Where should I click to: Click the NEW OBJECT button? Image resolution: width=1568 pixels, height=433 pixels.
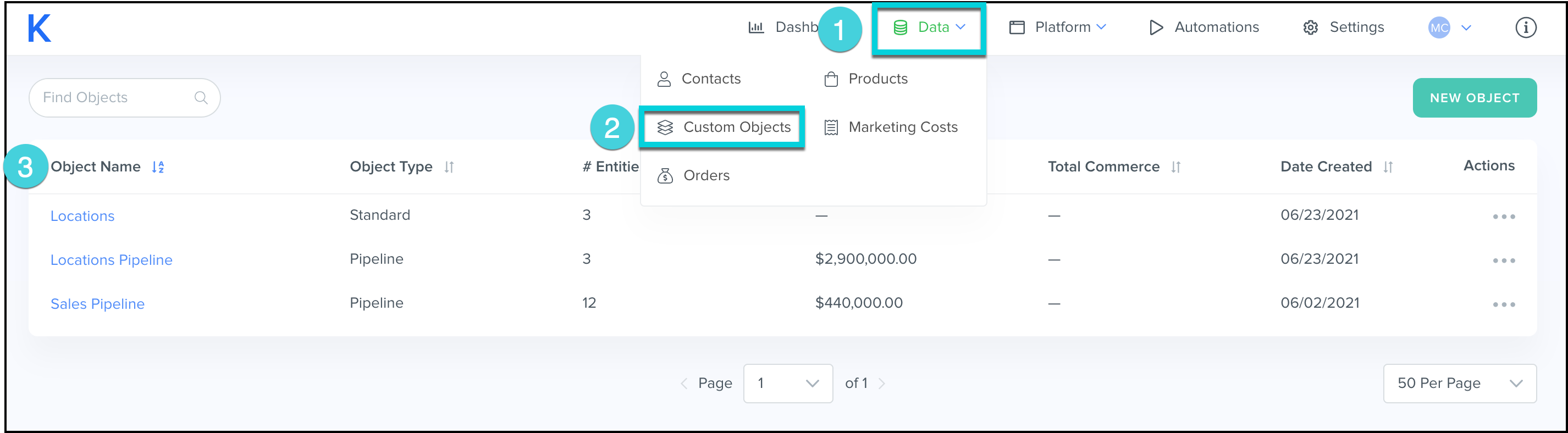(1475, 98)
